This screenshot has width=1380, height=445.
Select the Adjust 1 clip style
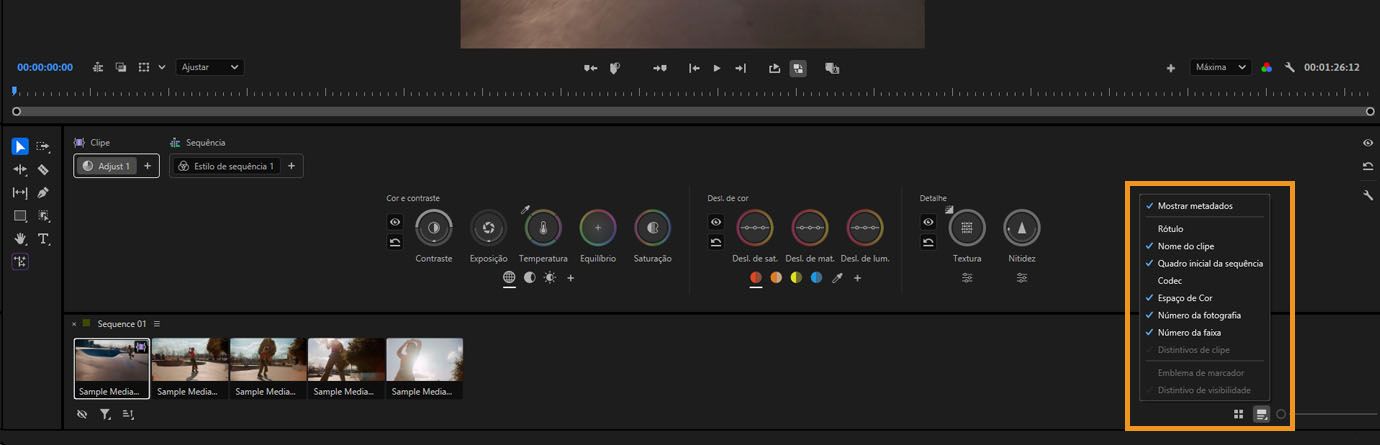[x=106, y=166]
